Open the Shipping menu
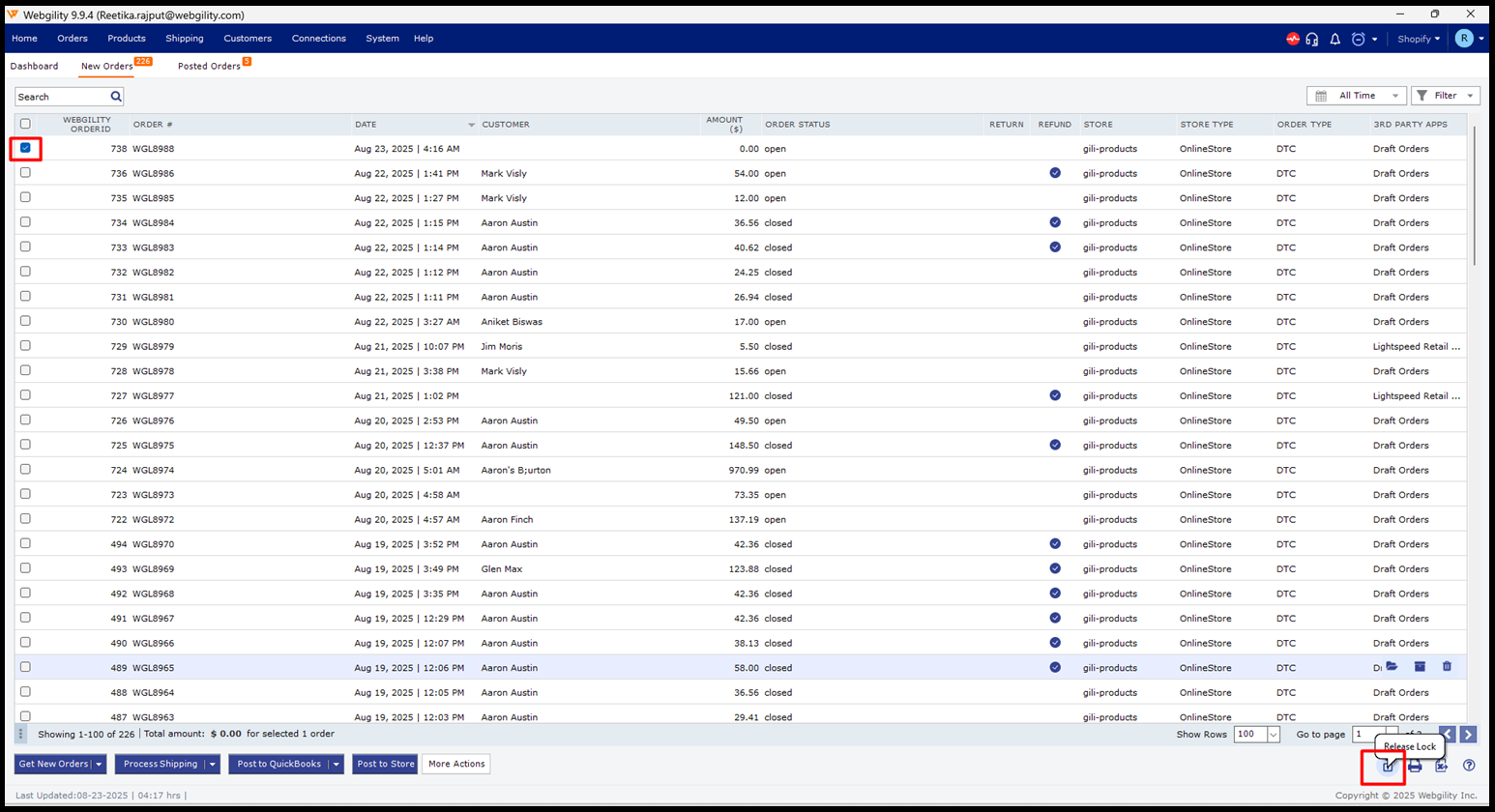Screen dimensions: 1495x812 [x=184, y=39]
